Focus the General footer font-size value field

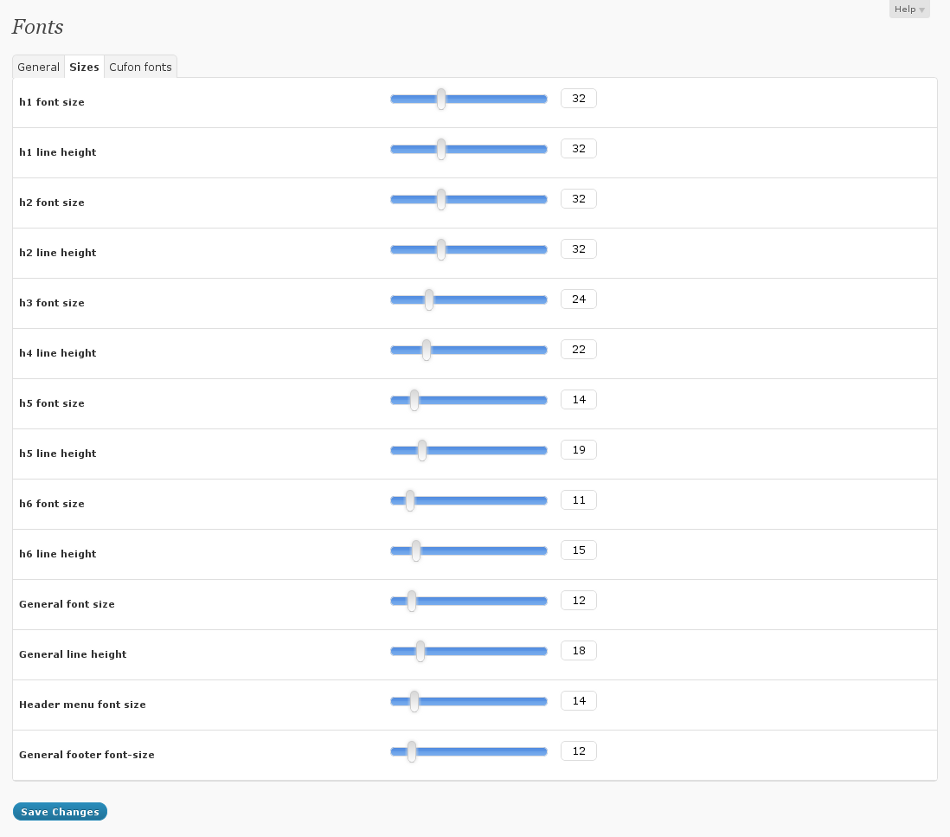coord(578,751)
